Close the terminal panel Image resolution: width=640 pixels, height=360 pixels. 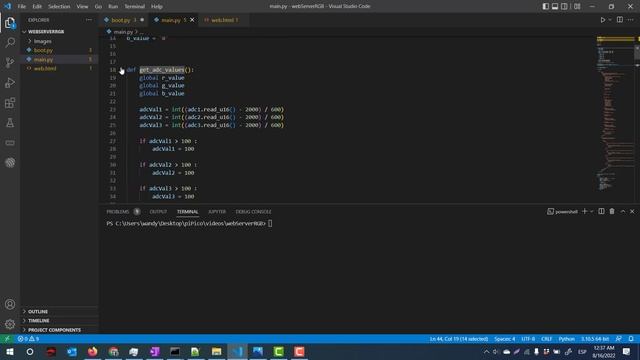pyautogui.click(x=632, y=211)
